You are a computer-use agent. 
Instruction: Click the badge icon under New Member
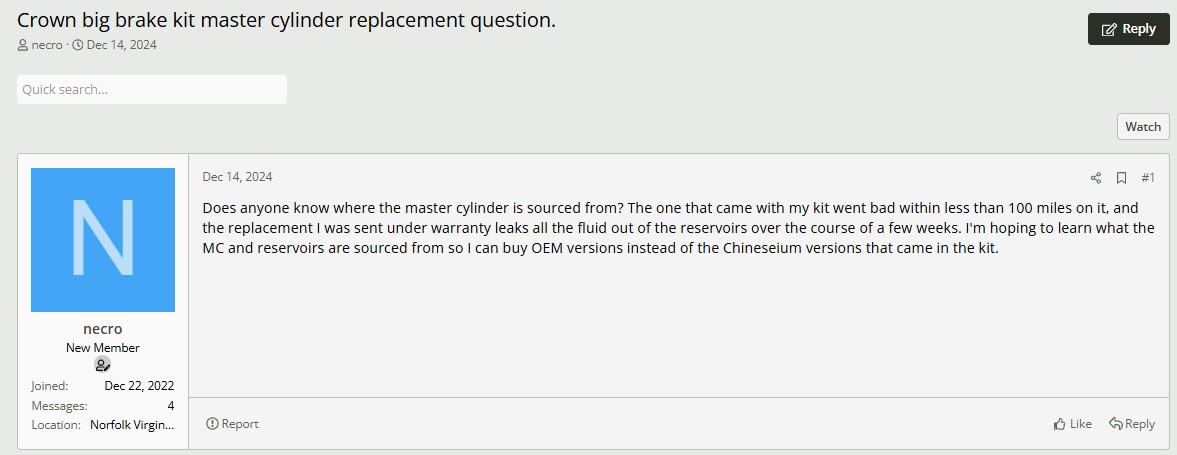[x=103, y=365]
